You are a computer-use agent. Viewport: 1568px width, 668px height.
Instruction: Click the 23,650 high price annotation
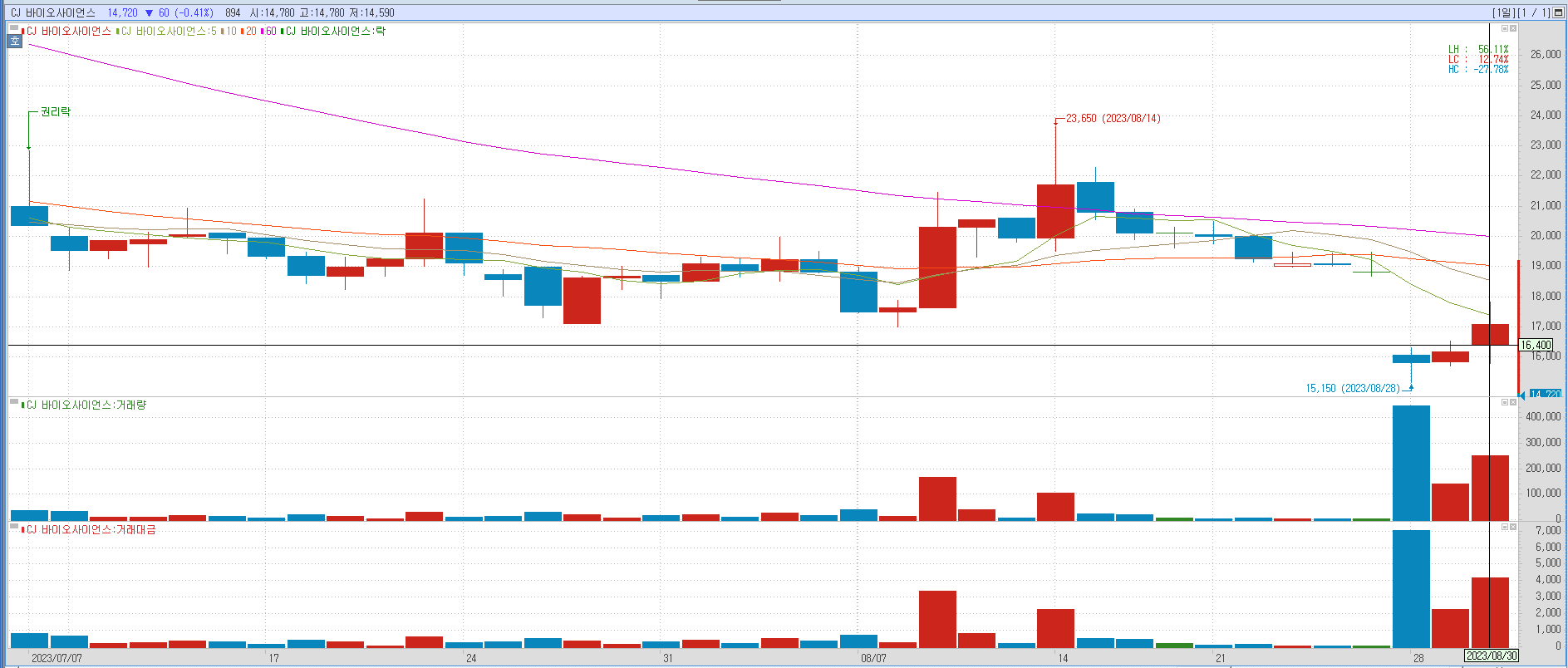pyautogui.click(x=1113, y=119)
